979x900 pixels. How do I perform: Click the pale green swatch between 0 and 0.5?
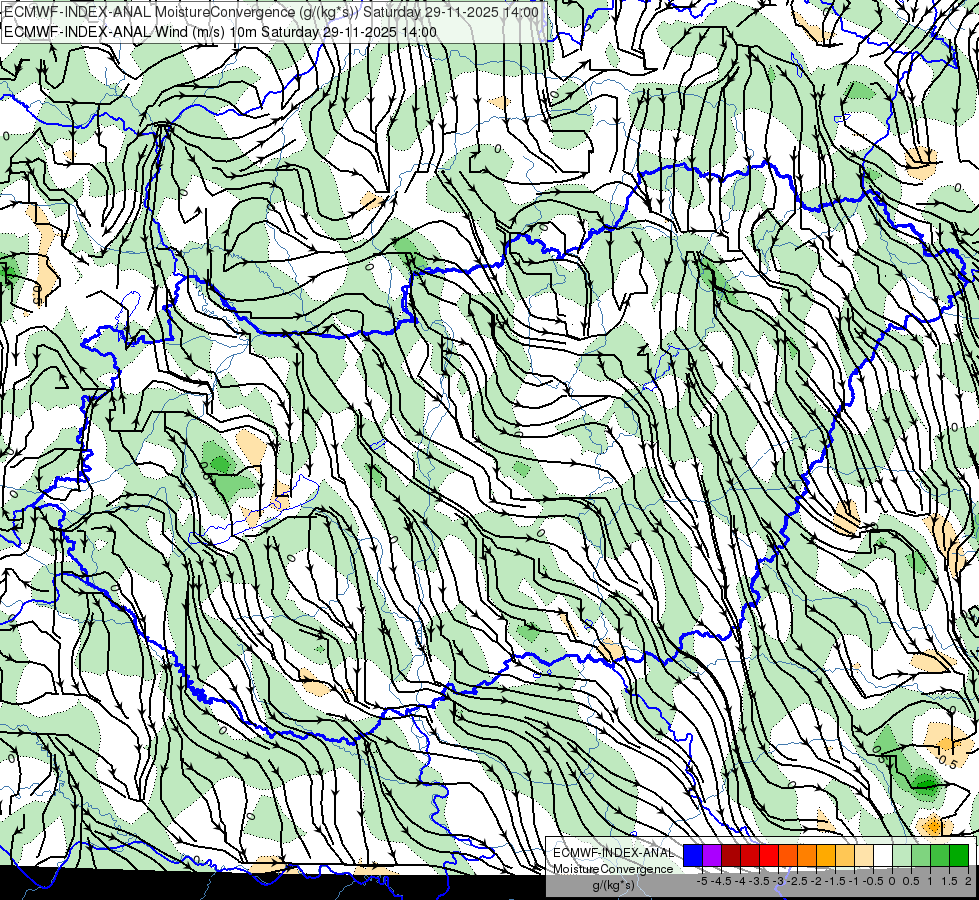coord(902,856)
